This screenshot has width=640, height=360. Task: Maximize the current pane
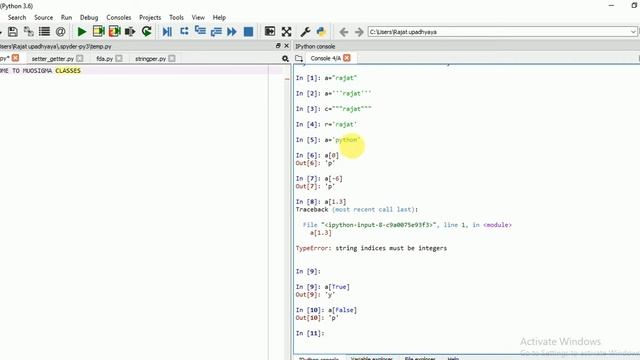(x=270, y=31)
